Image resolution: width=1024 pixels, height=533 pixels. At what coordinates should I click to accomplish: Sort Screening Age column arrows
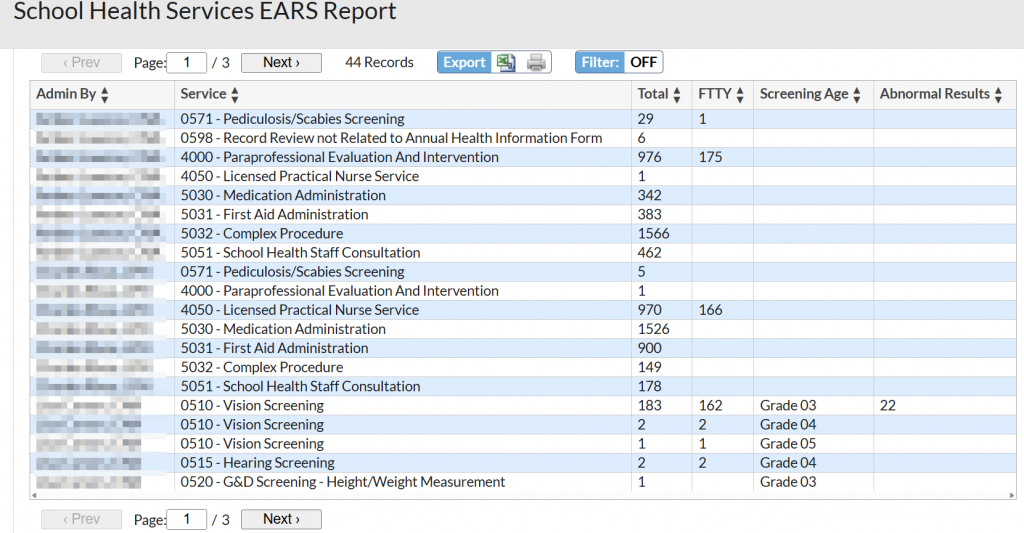pos(858,95)
